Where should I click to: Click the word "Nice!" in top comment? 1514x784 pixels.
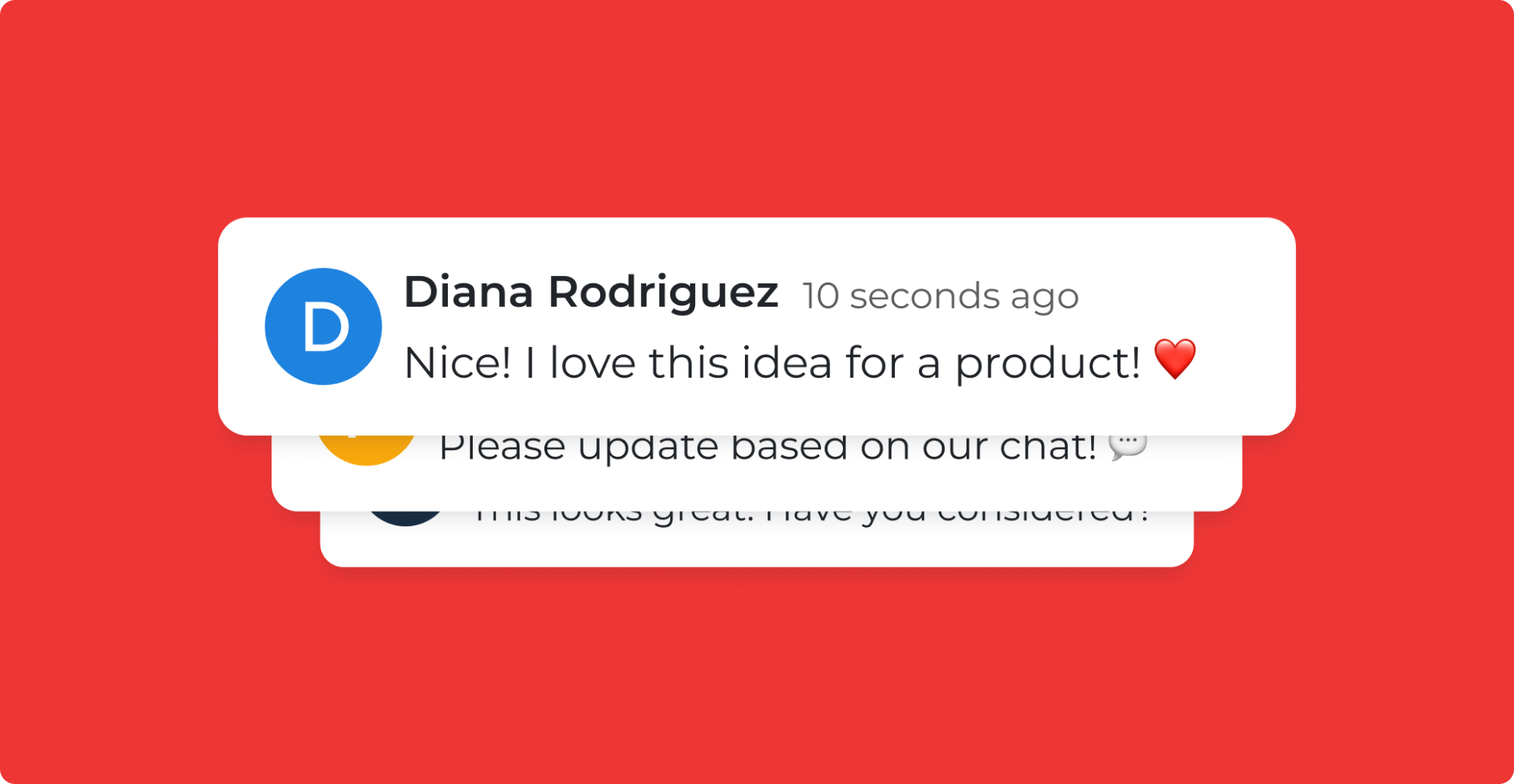point(458,363)
